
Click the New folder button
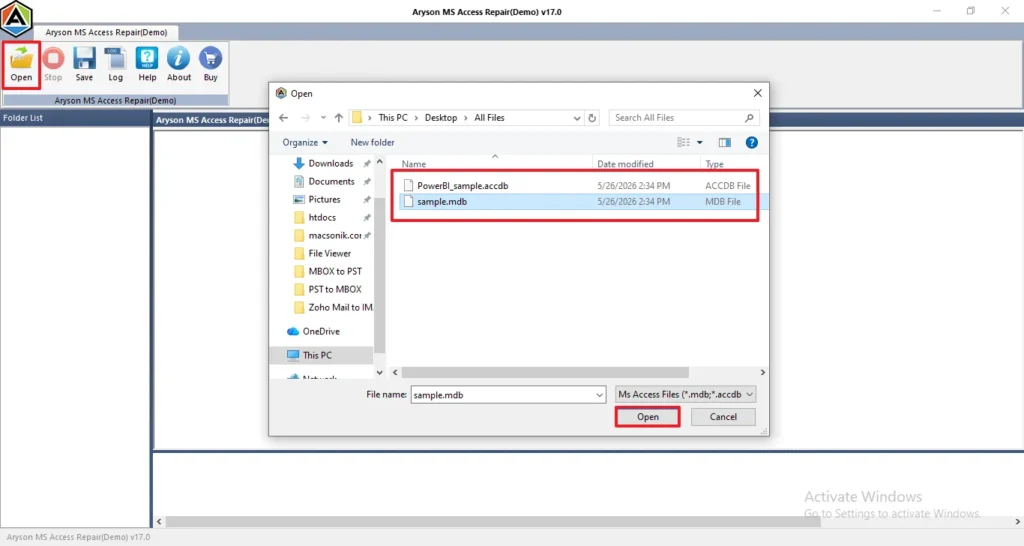[x=372, y=142]
